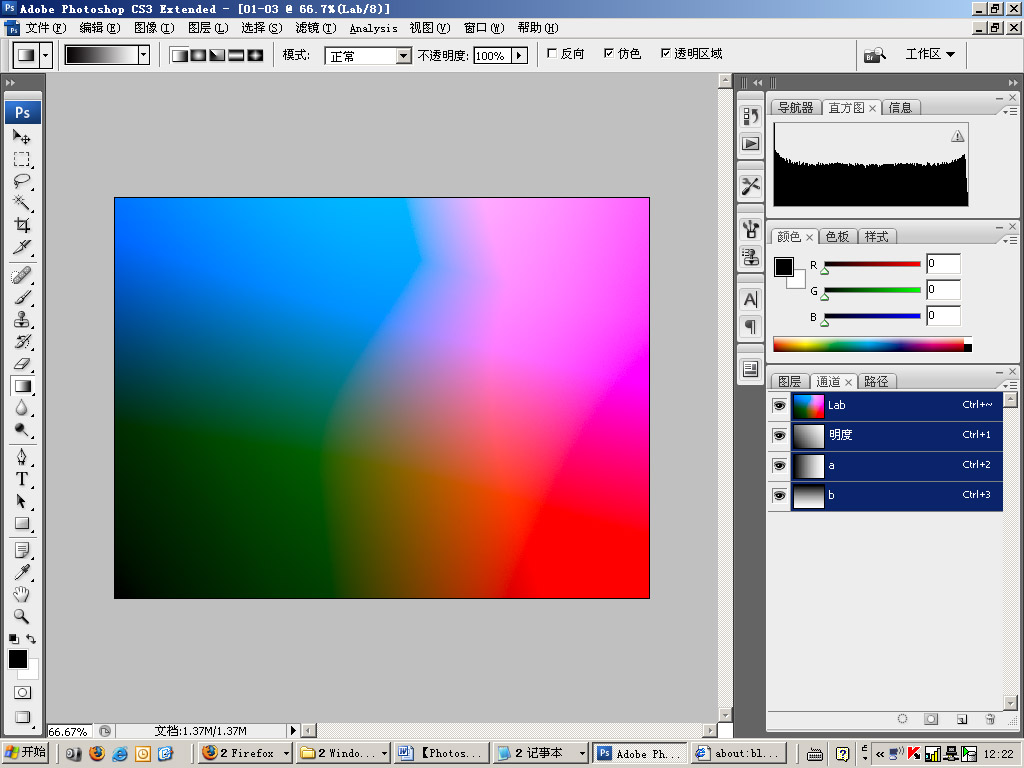The height and width of the screenshot is (768, 1024).
Task: Select the Clone Stamp tool
Action: click(x=22, y=320)
